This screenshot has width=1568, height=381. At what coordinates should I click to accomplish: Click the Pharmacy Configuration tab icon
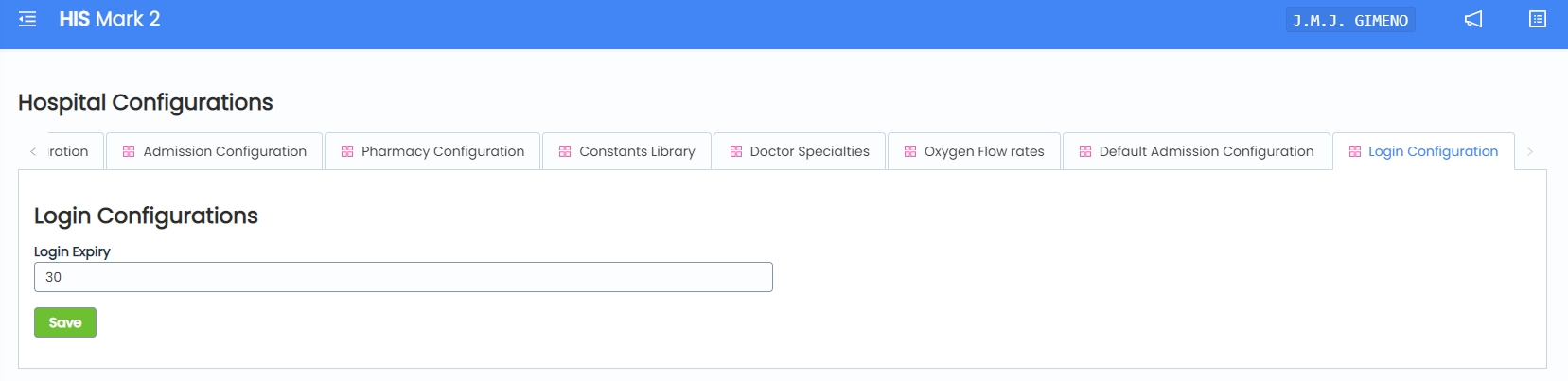[347, 151]
